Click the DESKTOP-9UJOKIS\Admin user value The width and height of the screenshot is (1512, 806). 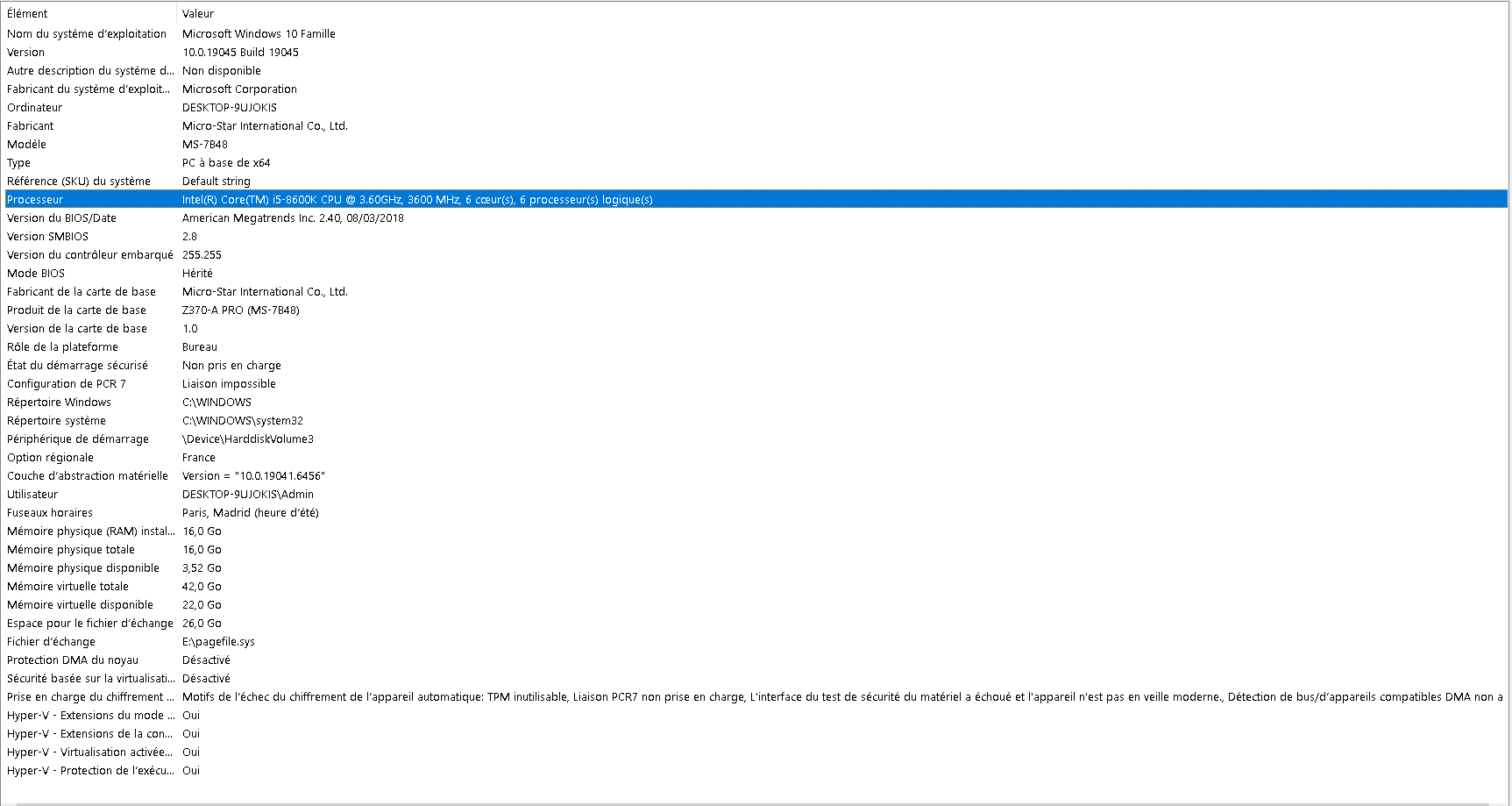coord(248,494)
